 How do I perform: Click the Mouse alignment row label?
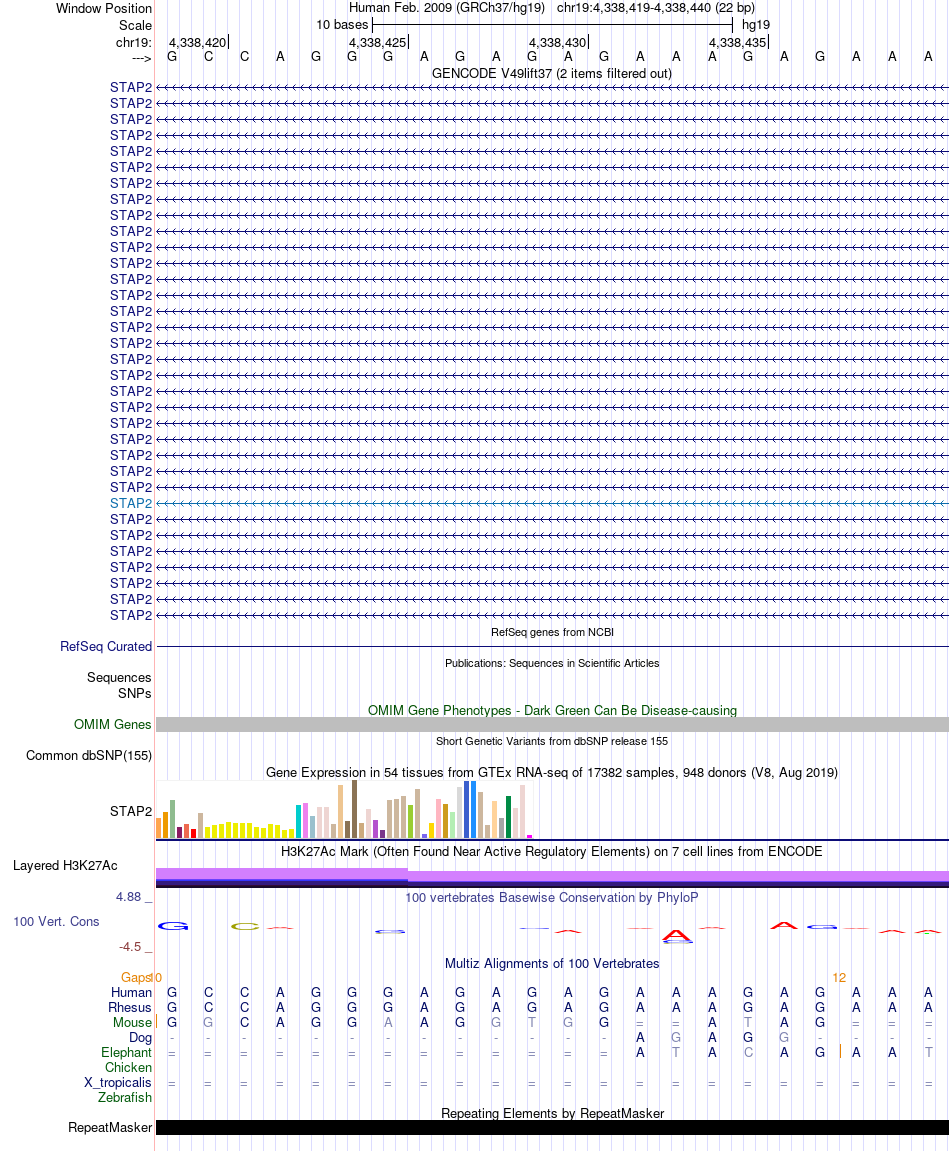click(132, 1023)
